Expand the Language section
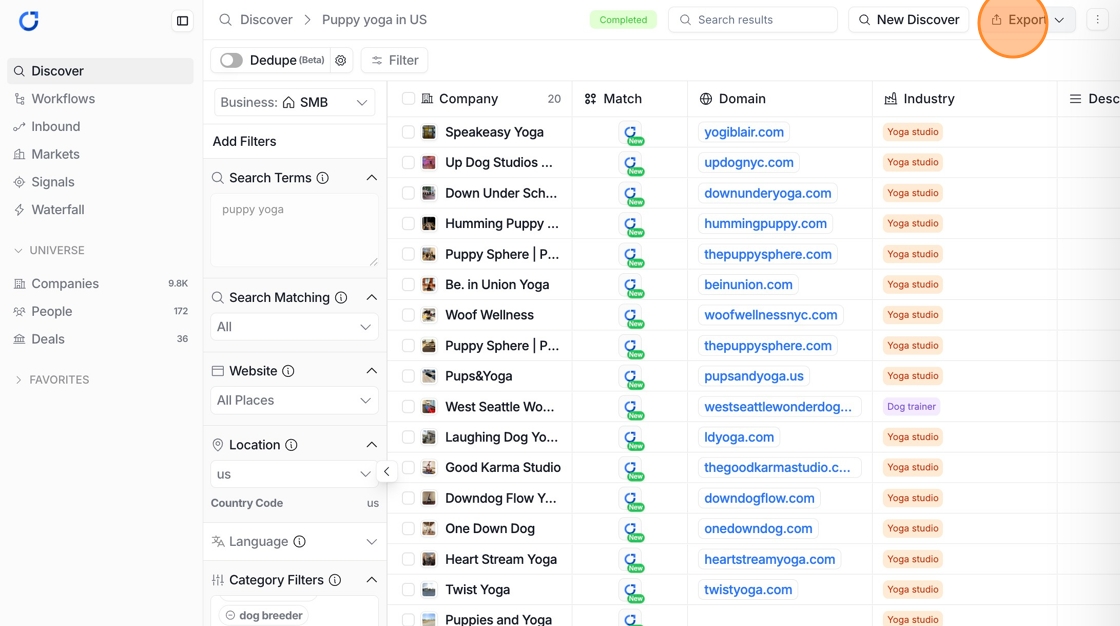This screenshot has width=1120, height=626. (371, 542)
